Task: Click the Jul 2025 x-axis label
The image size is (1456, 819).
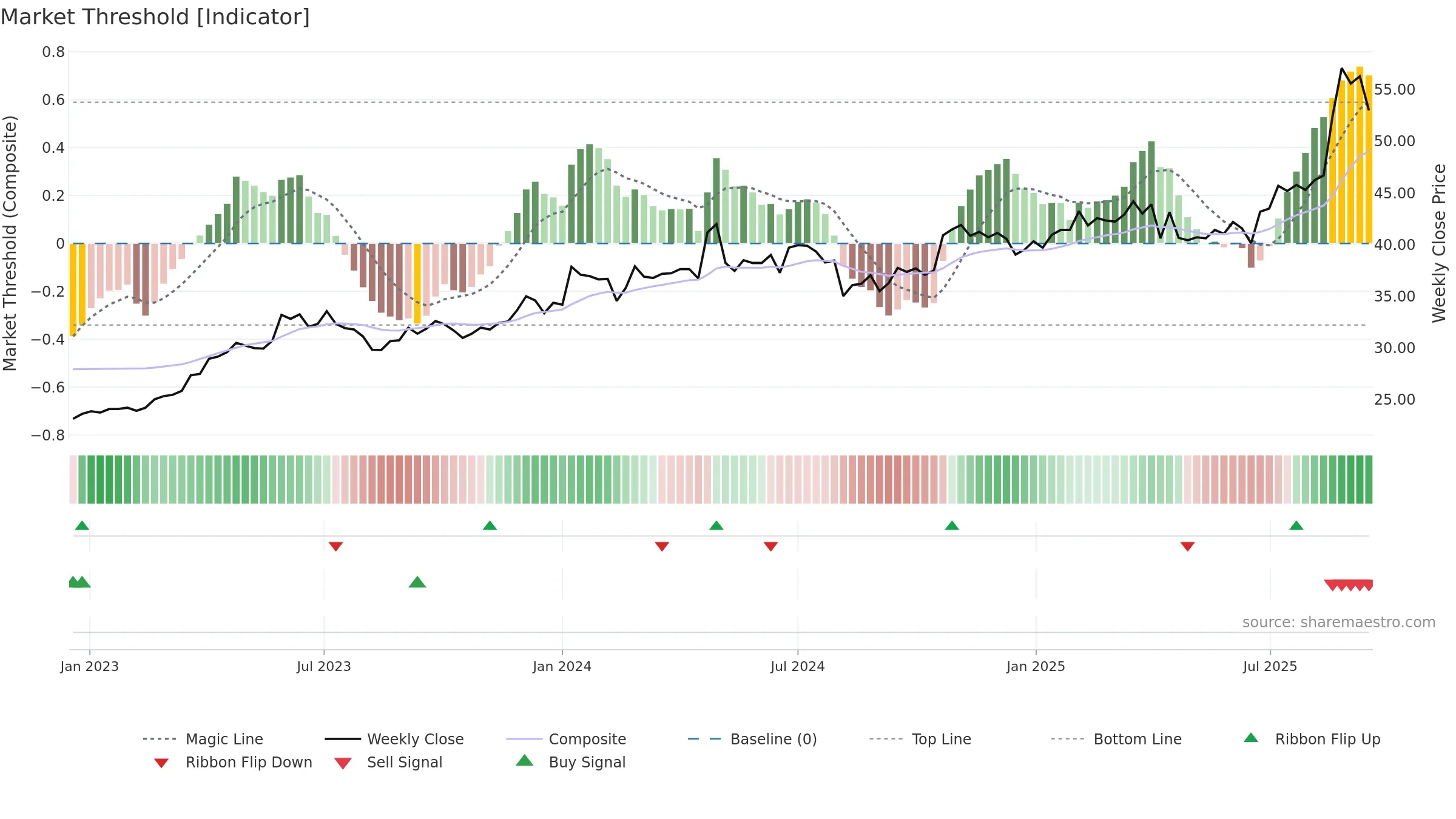Action: click(1270, 666)
